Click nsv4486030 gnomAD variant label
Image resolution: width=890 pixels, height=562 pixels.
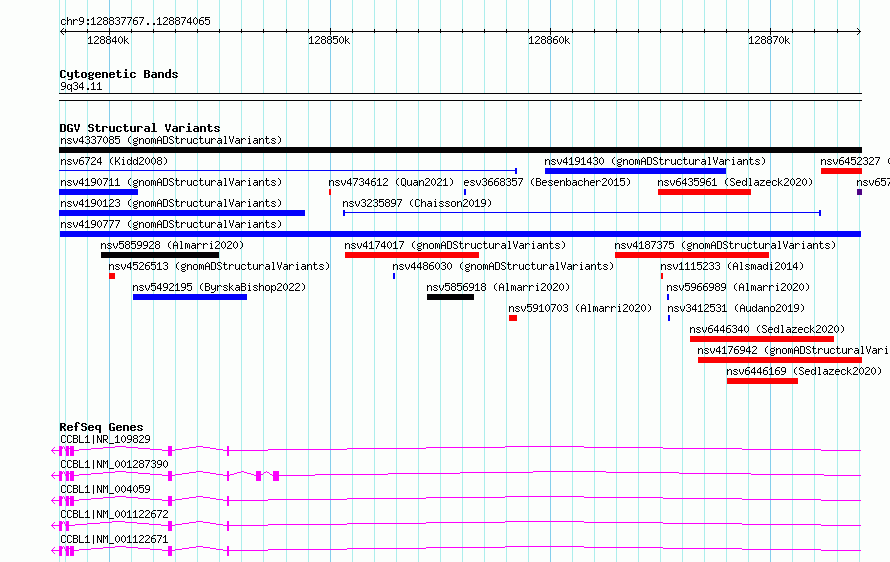503,266
